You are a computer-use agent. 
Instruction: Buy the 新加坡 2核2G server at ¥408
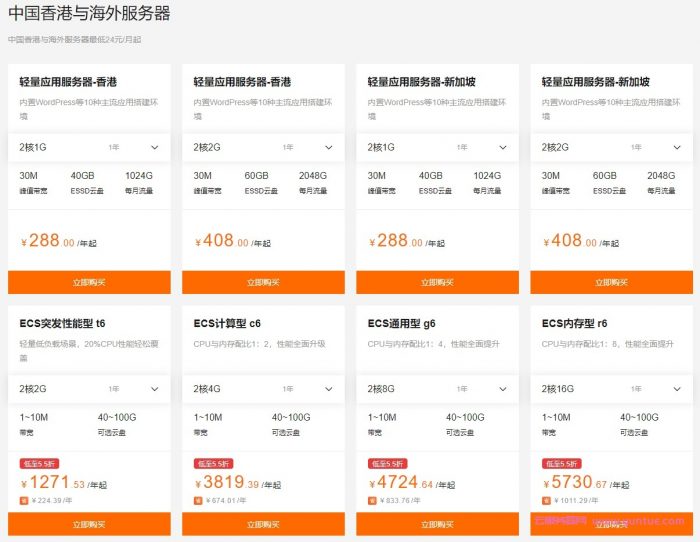(x=611, y=283)
